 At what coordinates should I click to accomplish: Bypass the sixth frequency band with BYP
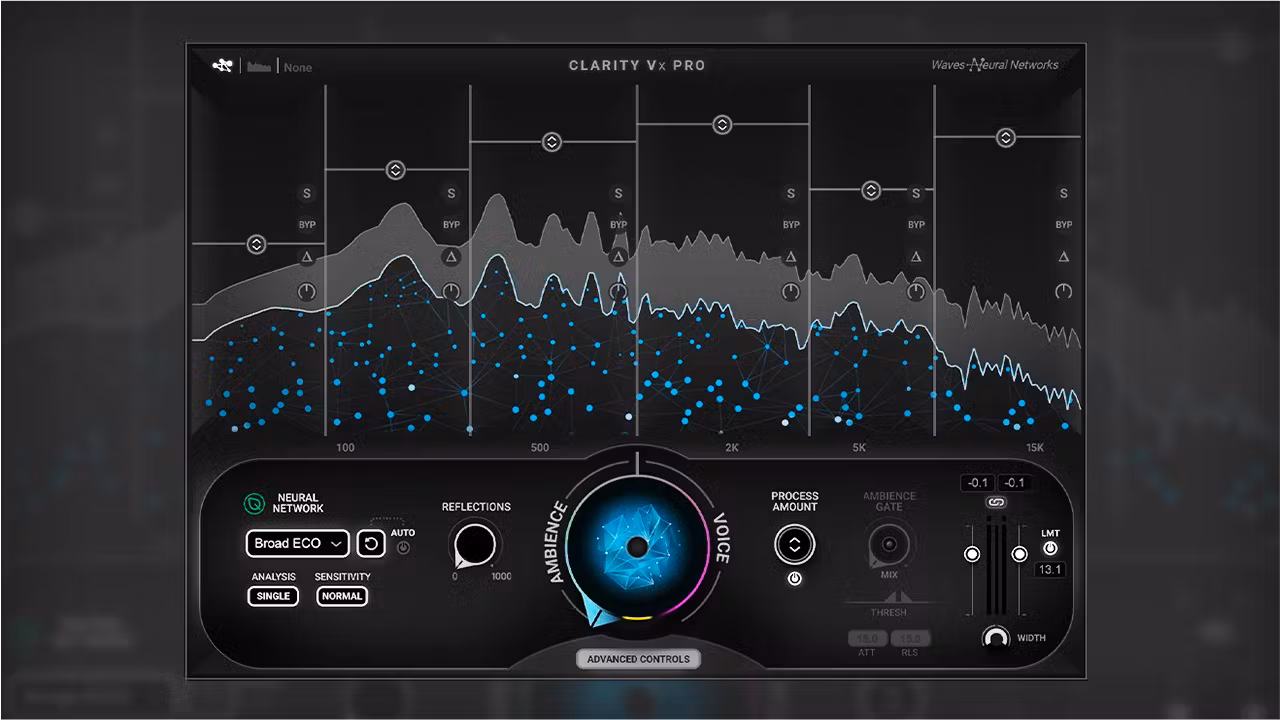coord(1064,225)
